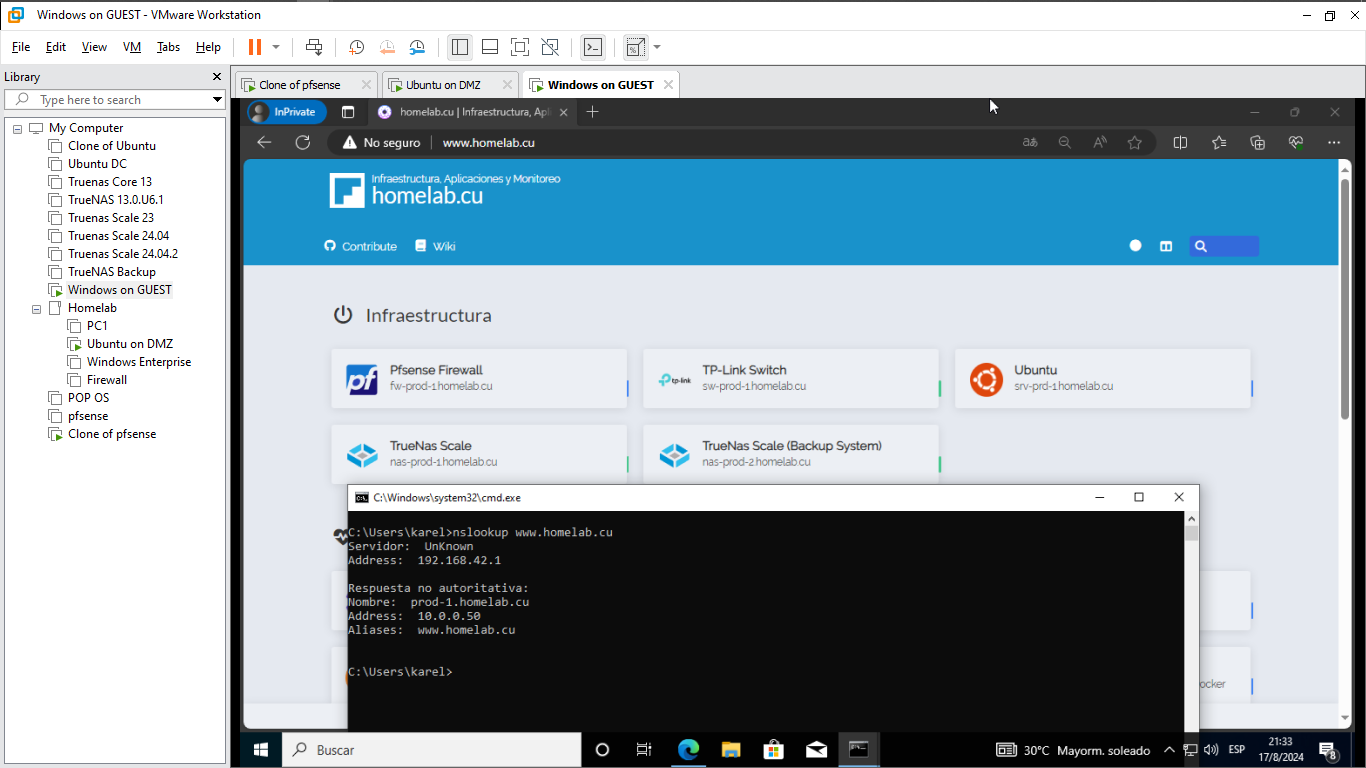Click the read aloud icon
This screenshot has height=768, width=1366.
click(x=1100, y=143)
